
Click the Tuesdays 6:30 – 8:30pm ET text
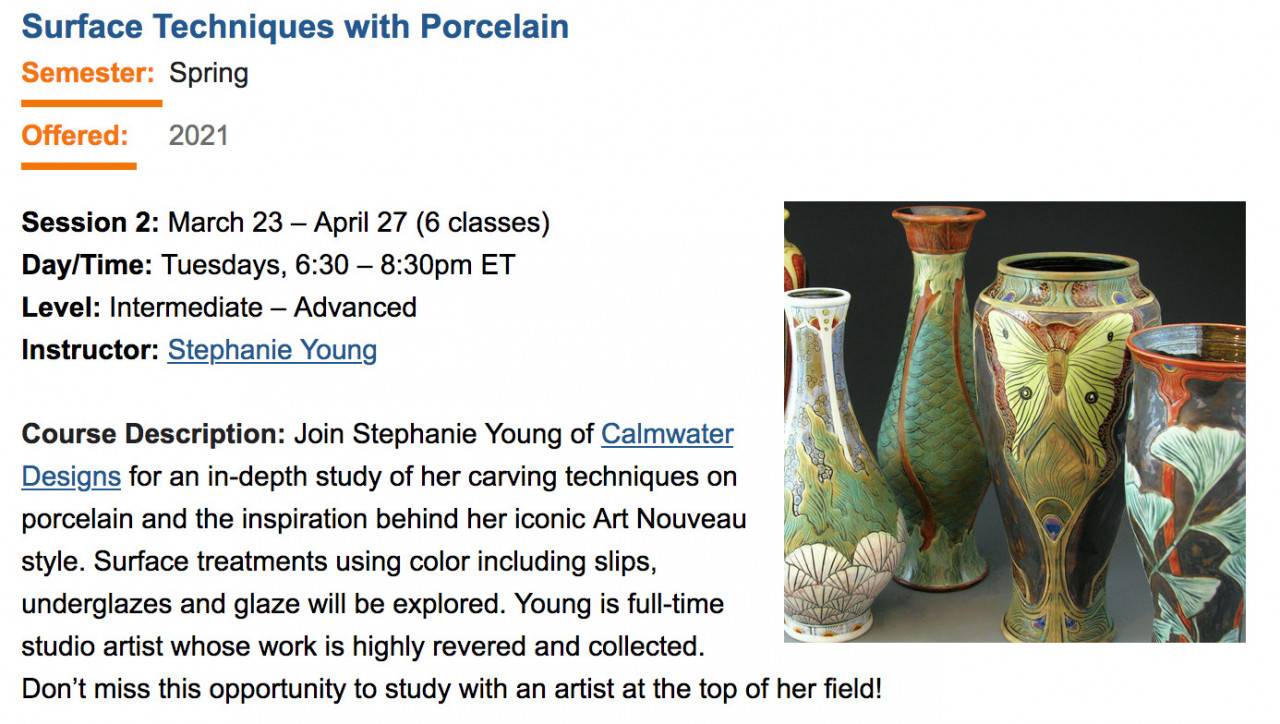coord(338,265)
